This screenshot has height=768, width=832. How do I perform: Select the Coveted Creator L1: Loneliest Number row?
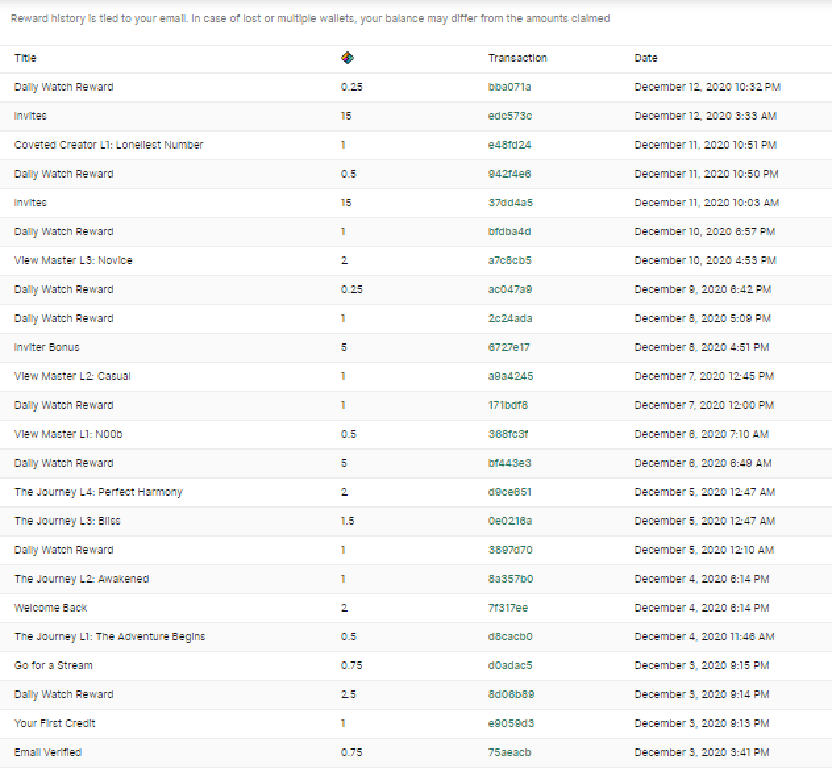[x=416, y=145]
